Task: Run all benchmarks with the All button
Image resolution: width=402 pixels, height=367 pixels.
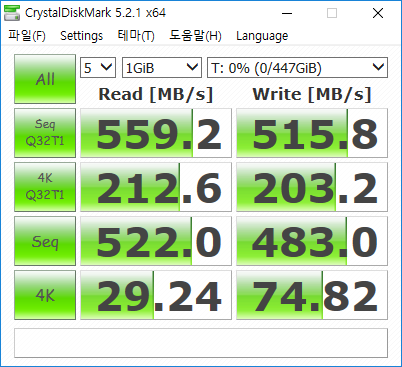Action: (45, 79)
